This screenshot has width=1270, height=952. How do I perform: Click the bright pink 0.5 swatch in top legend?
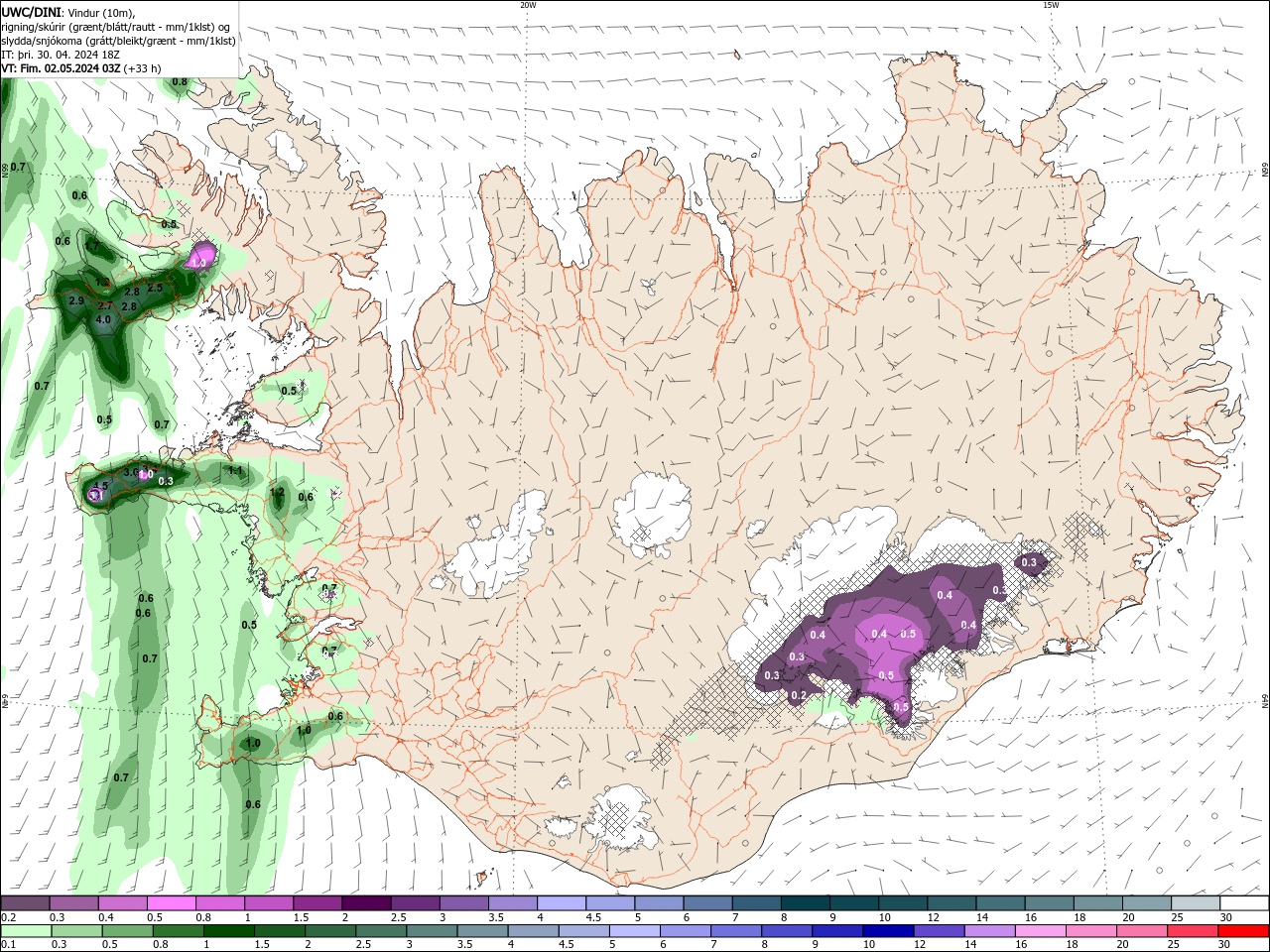coord(171,903)
